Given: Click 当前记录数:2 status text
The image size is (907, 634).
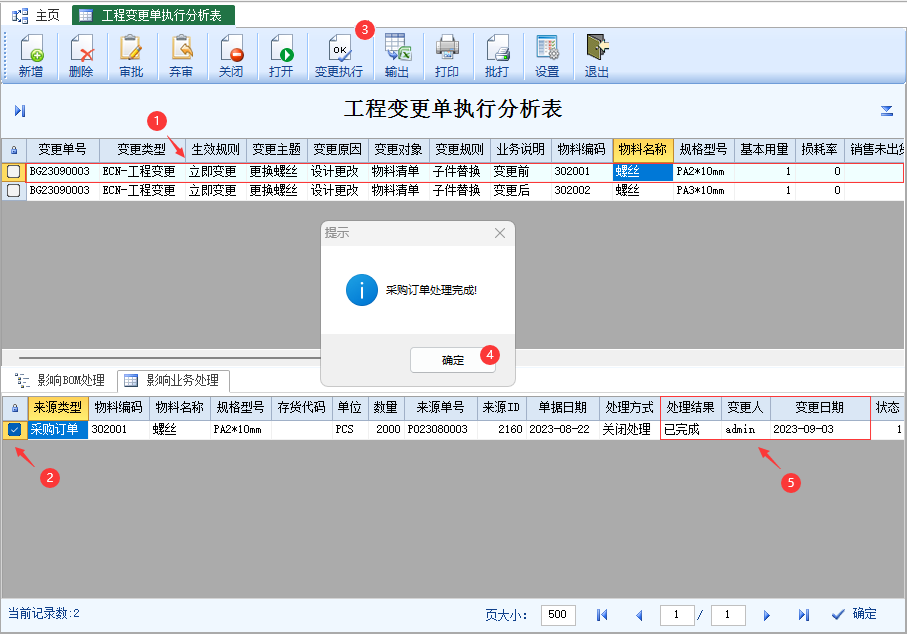Looking at the screenshot, I should (x=44, y=613).
